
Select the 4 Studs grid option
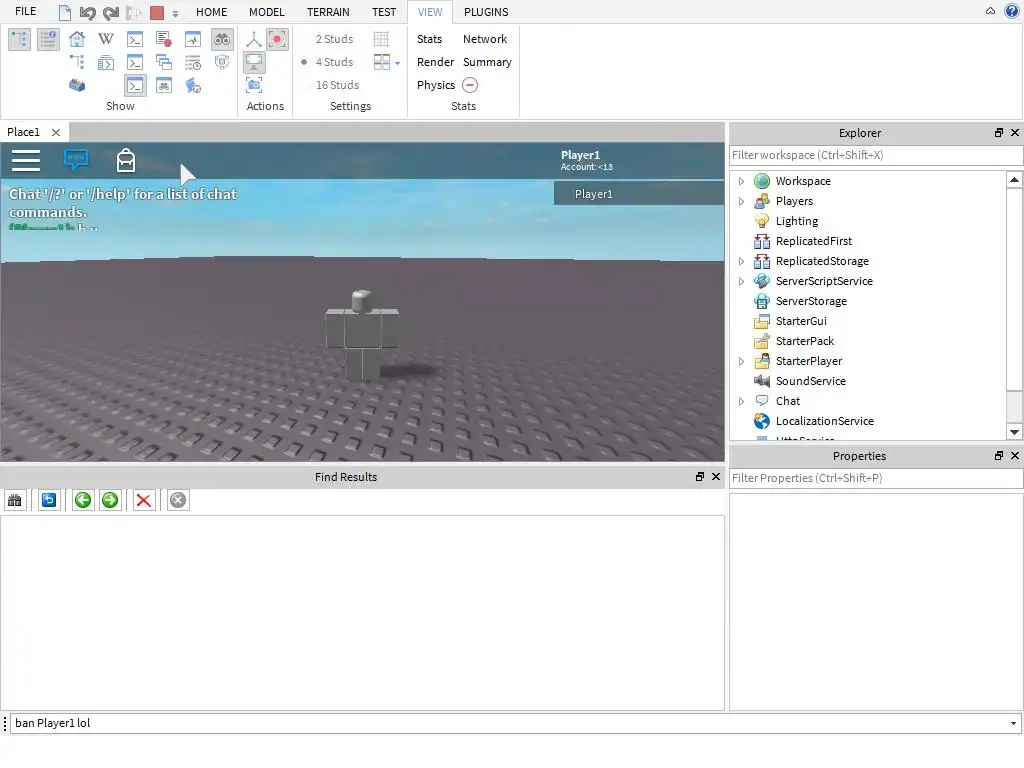click(334, 62)
